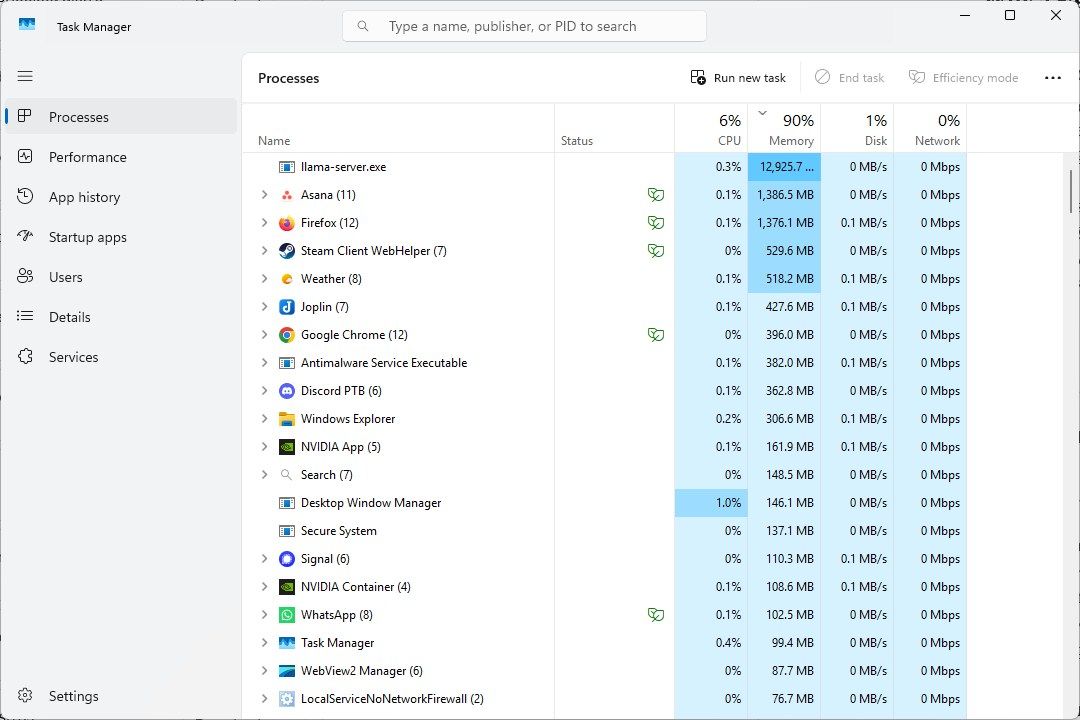The width and height of the screenshot is (1080, 720).
Task: Expand the Weather (8) process group
Action: (x=264, y=279)
